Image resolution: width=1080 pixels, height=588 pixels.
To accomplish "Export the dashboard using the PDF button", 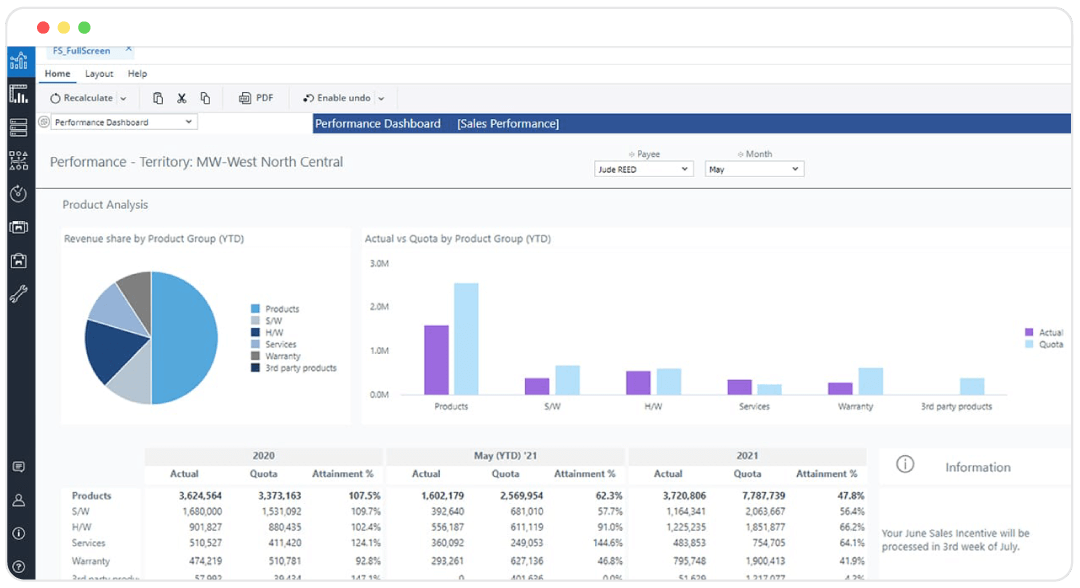I will tap(256, 97).
